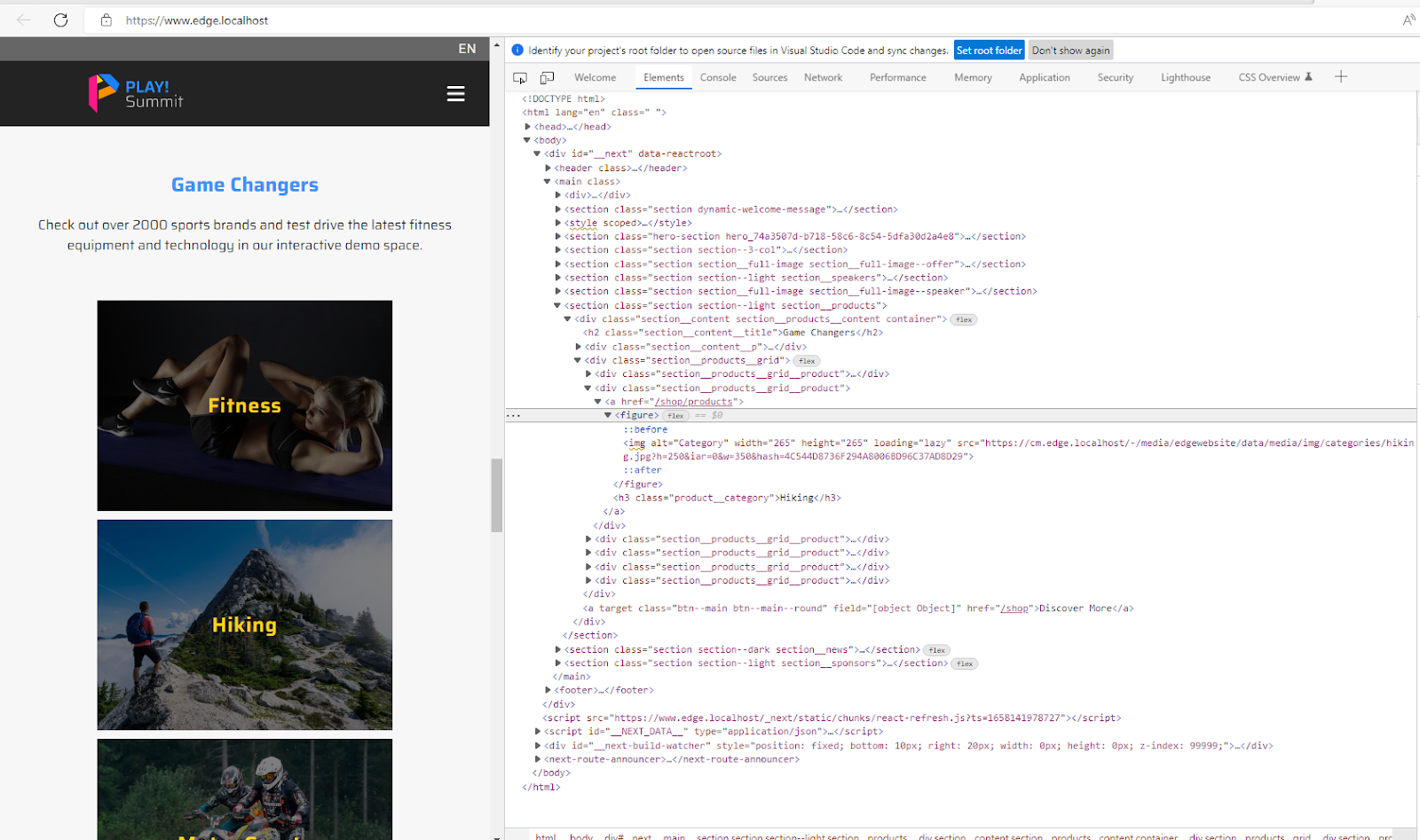1420x840 pixels.
Task: Toggle device emulation in DevTools
Action: tap(548, 78)
